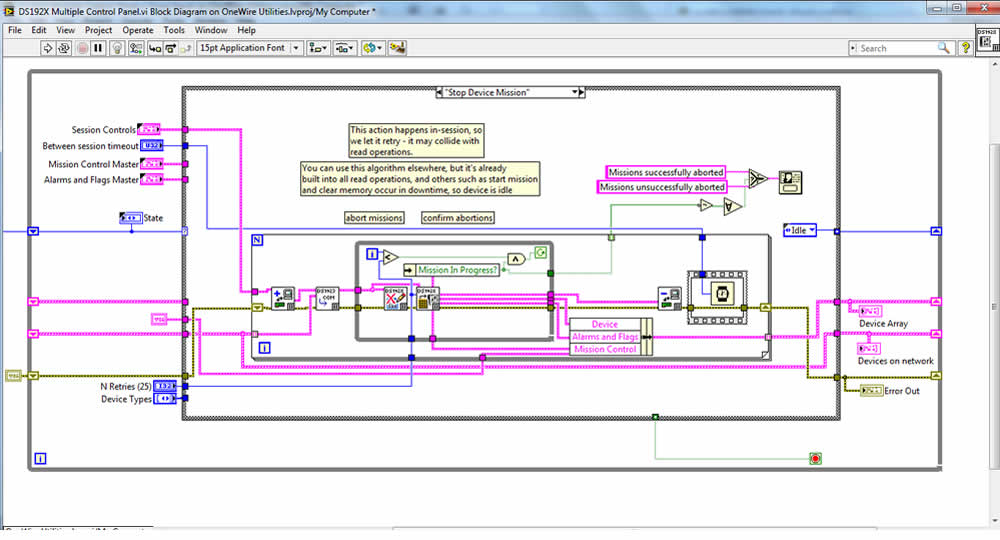
Task: Click the DS192X COM subVI icon
Action: point(328,298)
